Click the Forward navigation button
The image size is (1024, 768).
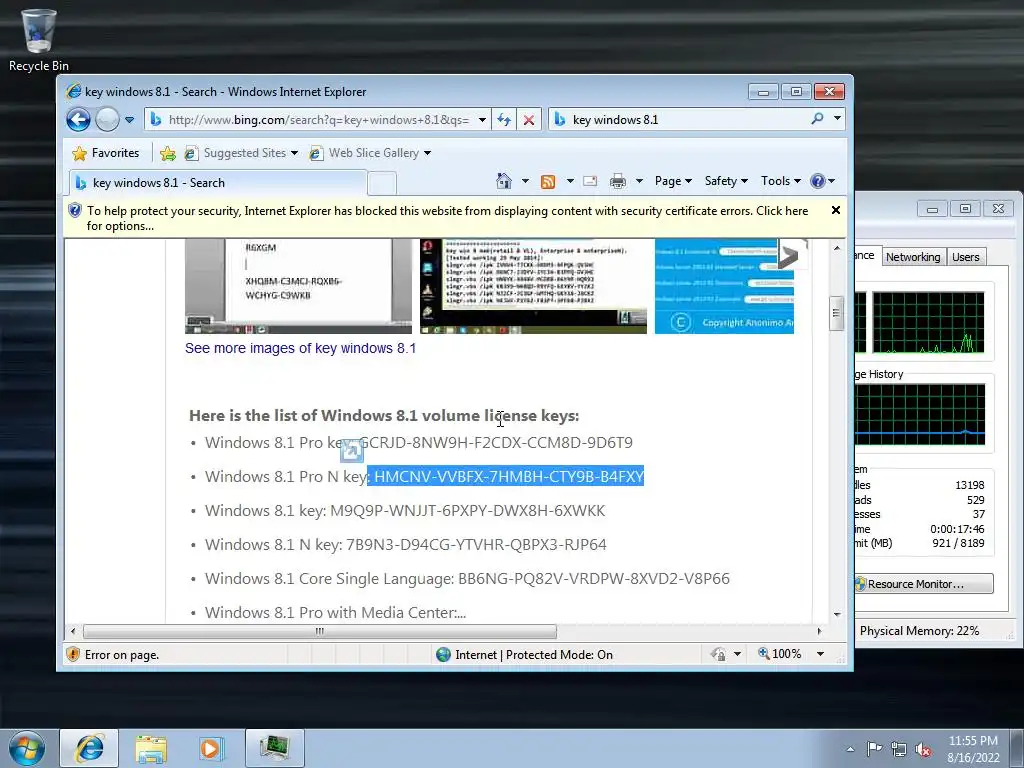click(108, 120)
